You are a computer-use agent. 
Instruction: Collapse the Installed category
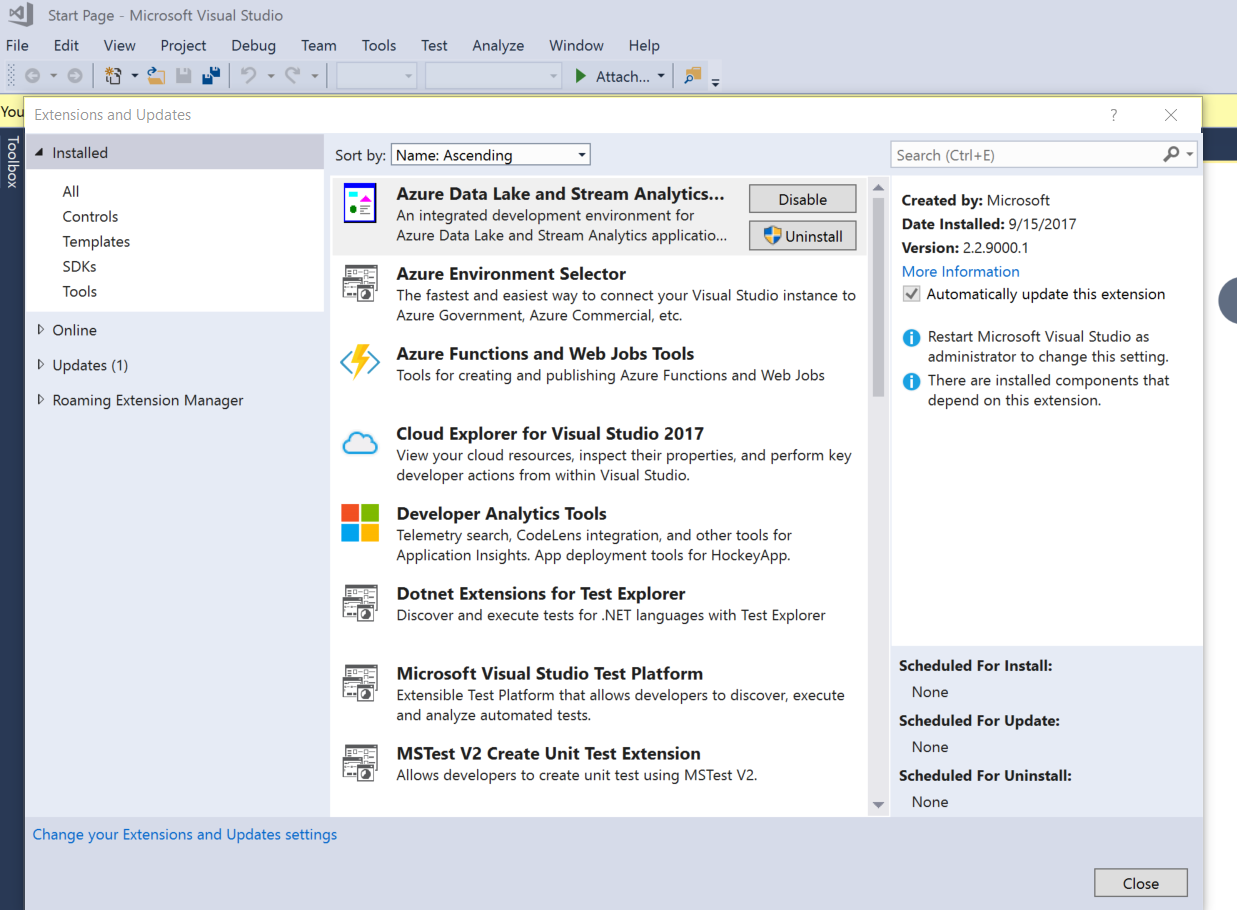coord(40,153)
